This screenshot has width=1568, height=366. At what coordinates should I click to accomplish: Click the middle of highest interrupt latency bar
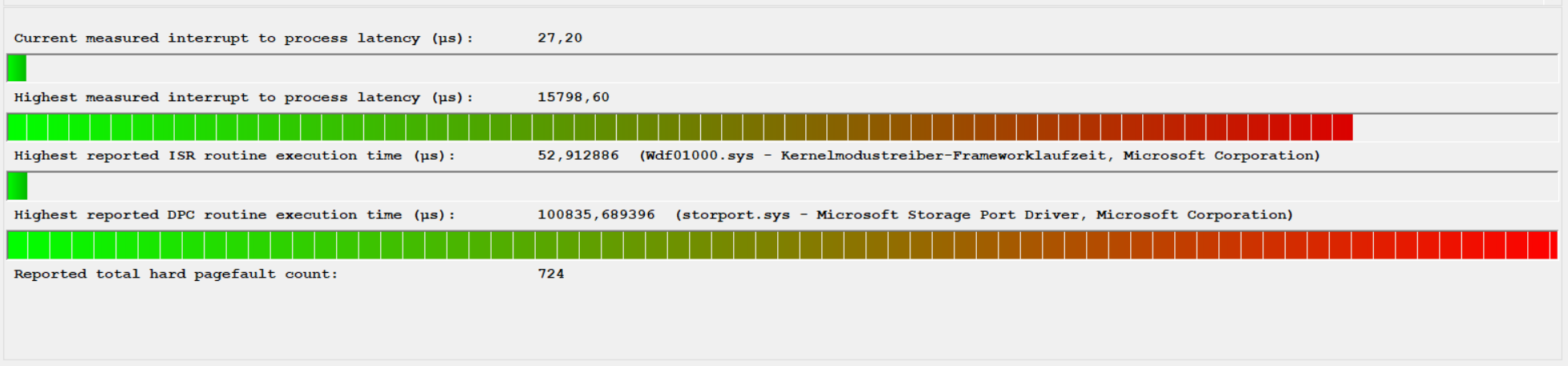(x=680, y=128)
